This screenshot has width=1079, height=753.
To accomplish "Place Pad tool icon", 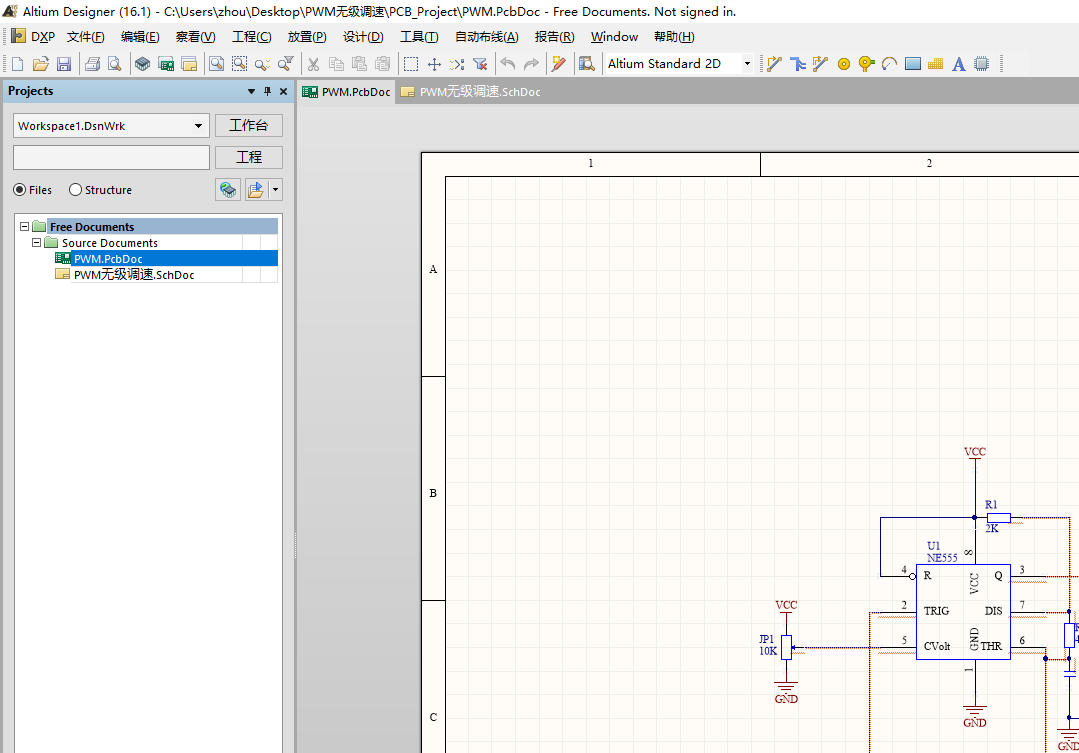I will (844, 64).
